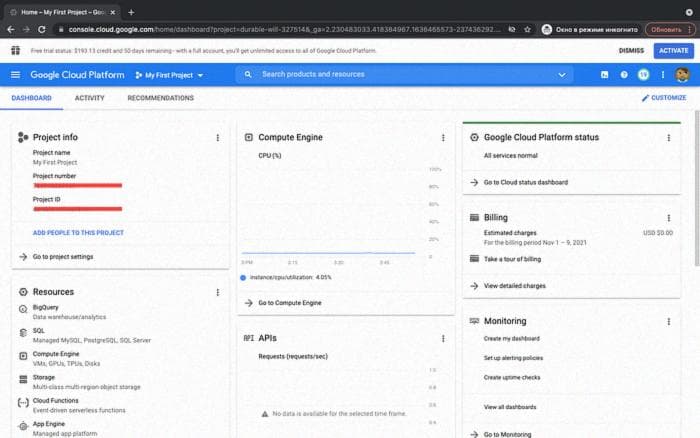The width and height of the screenshot is (700, 438).
Task: Focus the Search products and resources field
Action: pyautogui.click(x=402, y=75)
